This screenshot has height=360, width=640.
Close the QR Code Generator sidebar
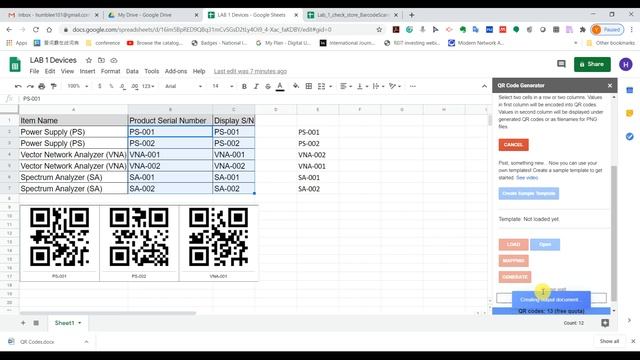point(610,86)
